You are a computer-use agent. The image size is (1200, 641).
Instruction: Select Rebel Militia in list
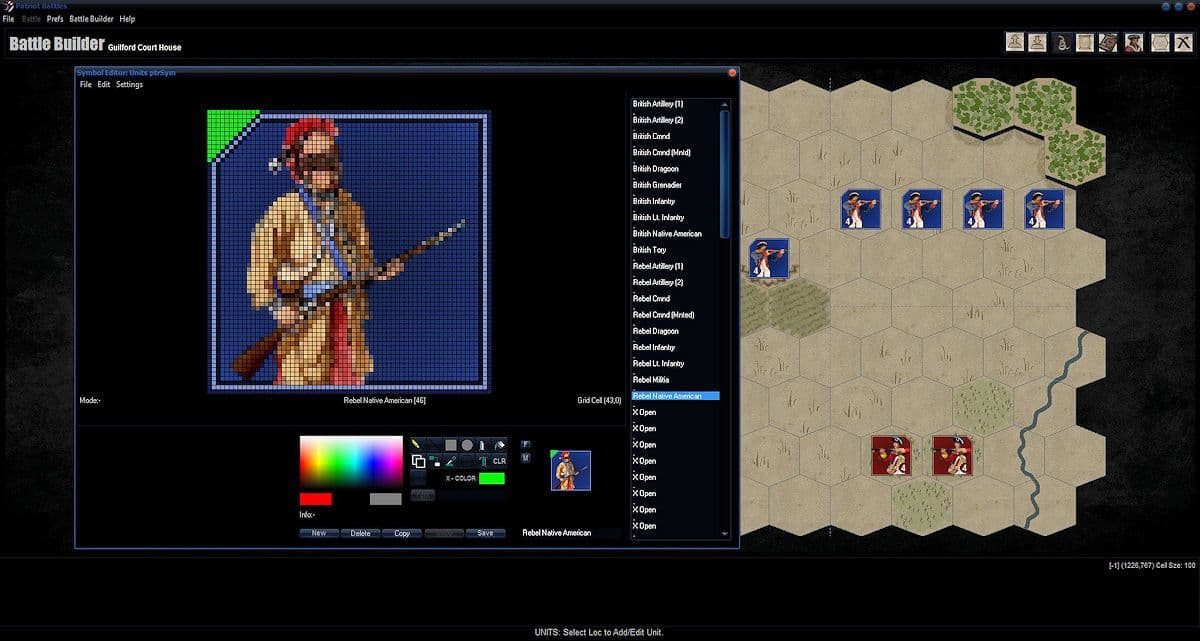pos(651,380)
